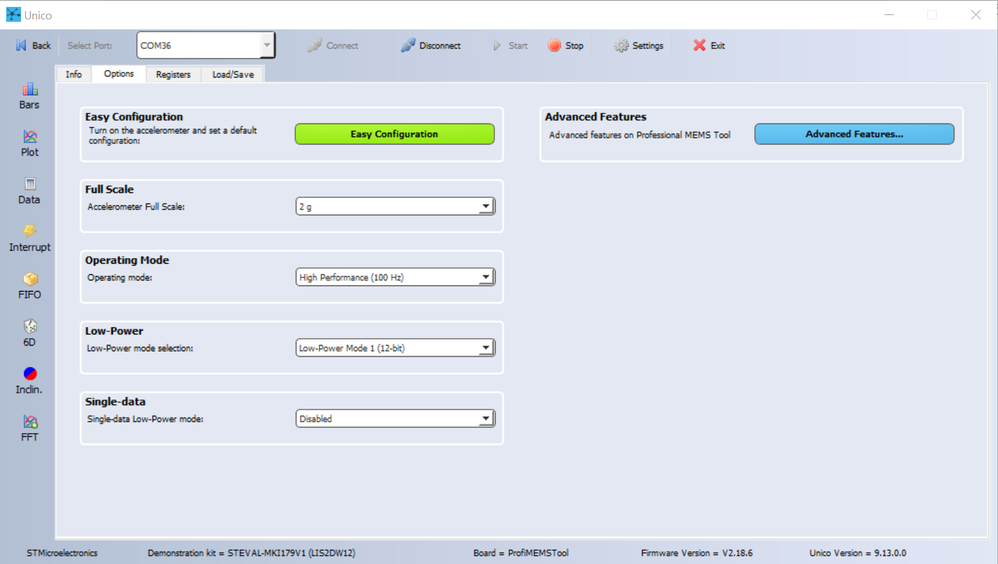Open the Interrupt panel in sidebar

[x=29, y=238]
